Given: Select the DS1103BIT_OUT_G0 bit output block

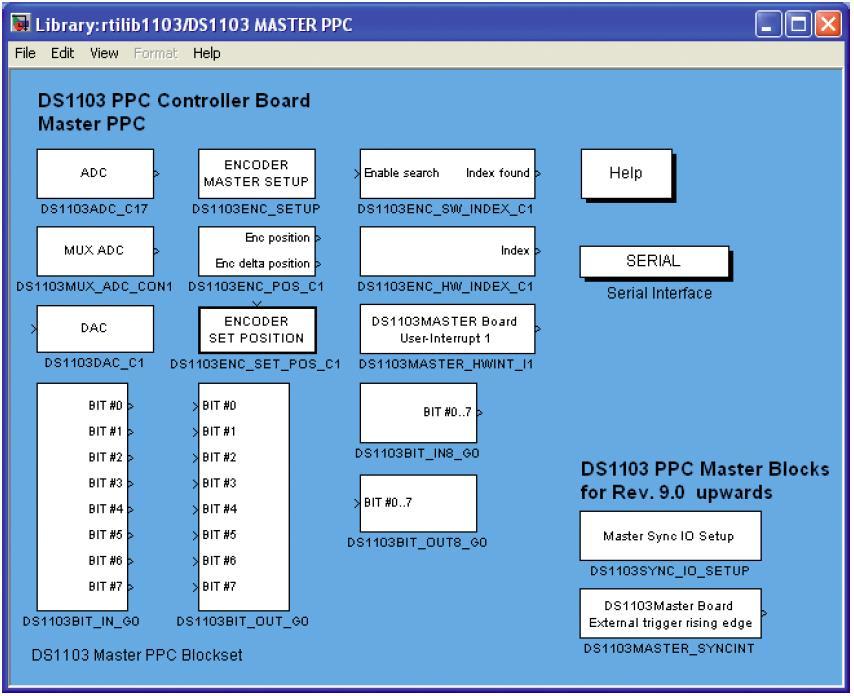Looking at the screenshot, I should click(244, 497).
